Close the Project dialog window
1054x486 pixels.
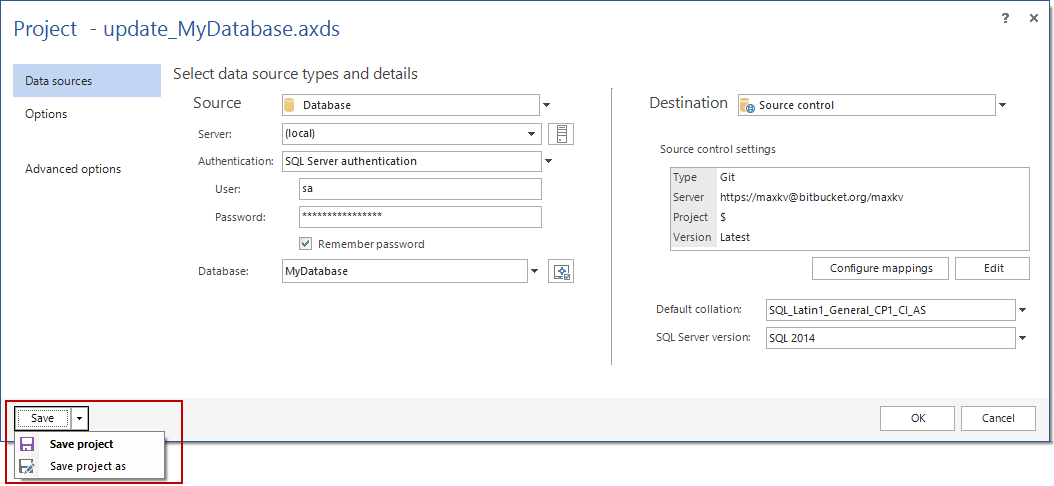coord(1033,19)
